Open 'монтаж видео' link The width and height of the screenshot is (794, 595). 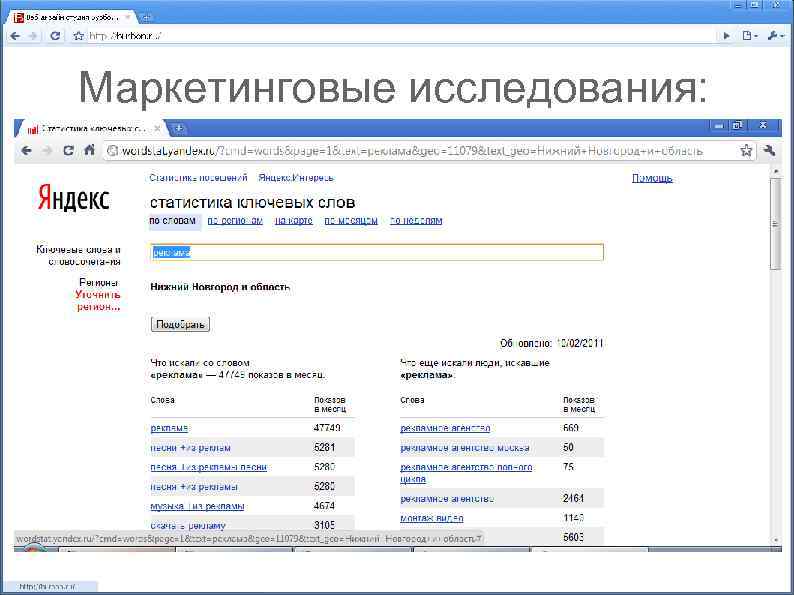pos(431,518)
